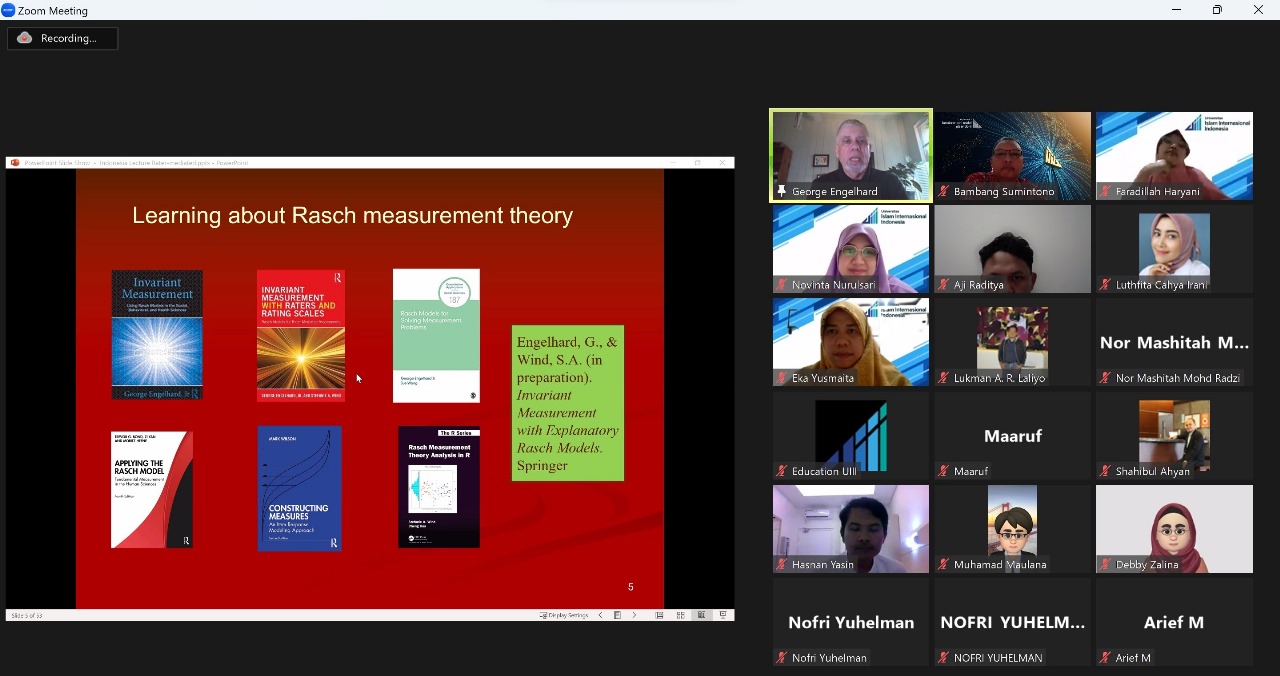The width and height of the screenshot is (1280, 676).
Task: Click muted mic icon of Lukman A. R. Laliyo
Action: pyautogui.click(x=943, y=378)
